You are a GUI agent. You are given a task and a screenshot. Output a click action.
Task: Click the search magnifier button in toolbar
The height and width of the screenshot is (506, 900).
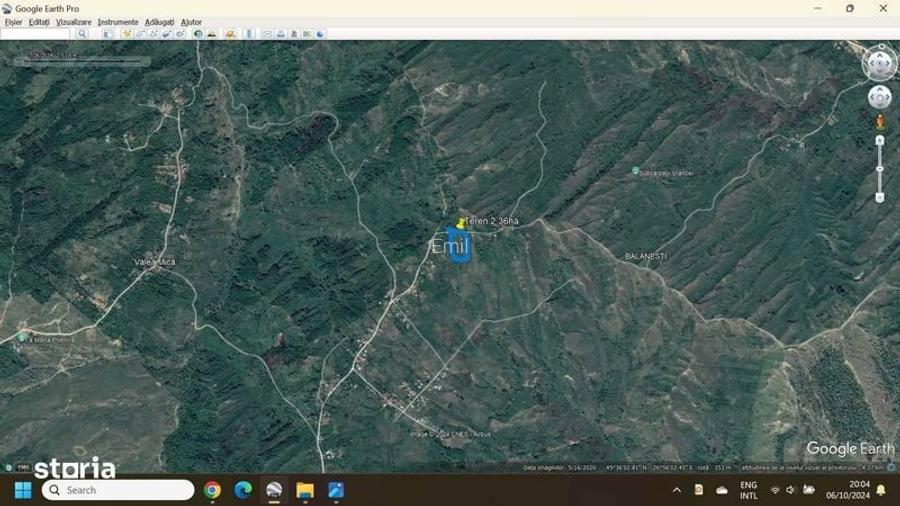click(x=82, y=33)
